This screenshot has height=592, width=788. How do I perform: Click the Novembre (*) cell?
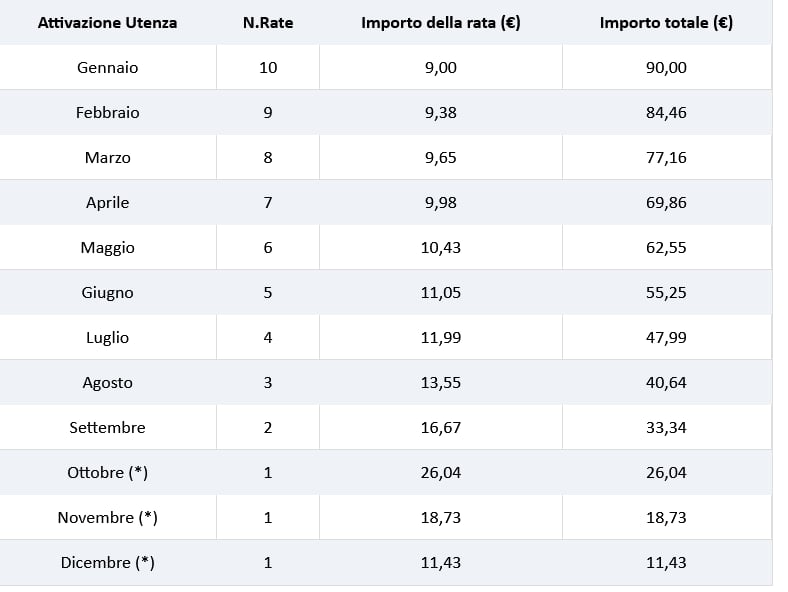click(107, 518)
